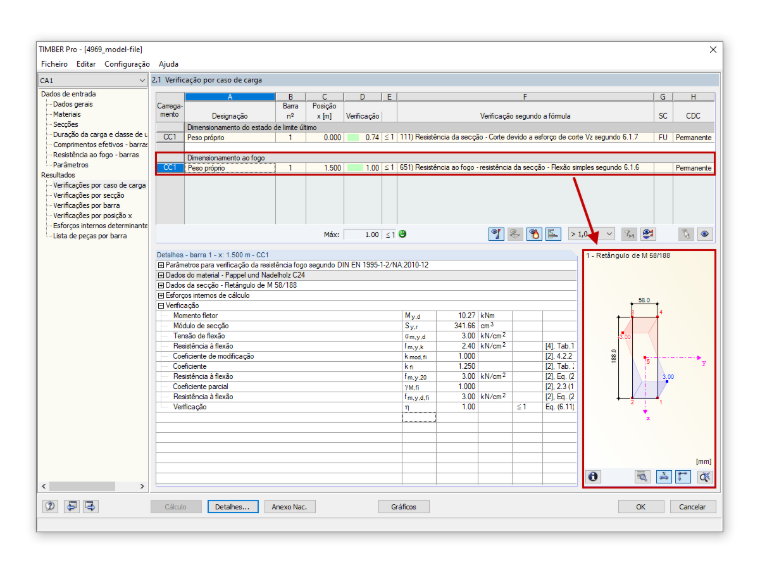Expand Esforços internos de cálculo row
This screenshot has height=570, width=760.
(x=161, y=296)
